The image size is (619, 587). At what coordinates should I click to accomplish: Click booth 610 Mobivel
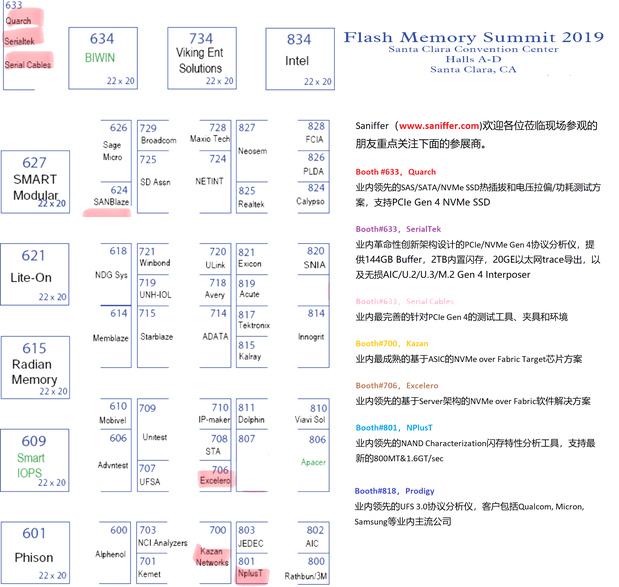[x=115, y=414]
